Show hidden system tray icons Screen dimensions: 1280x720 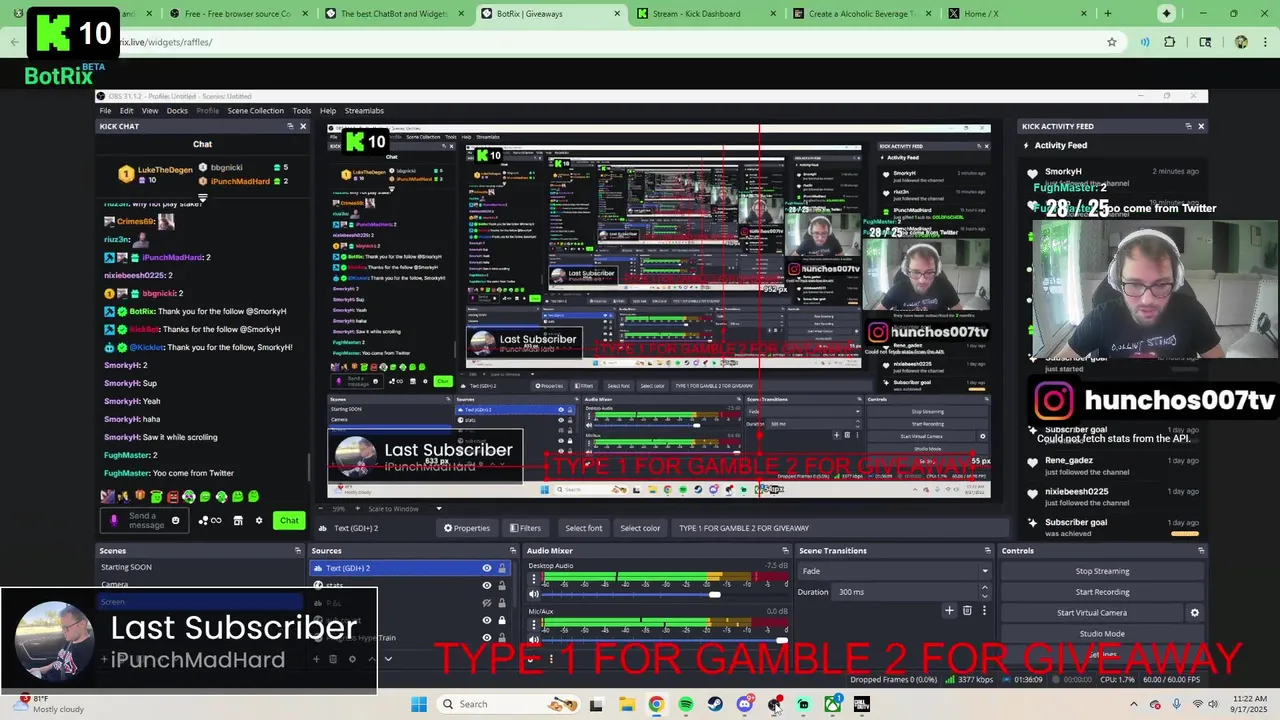(1133, 704)
